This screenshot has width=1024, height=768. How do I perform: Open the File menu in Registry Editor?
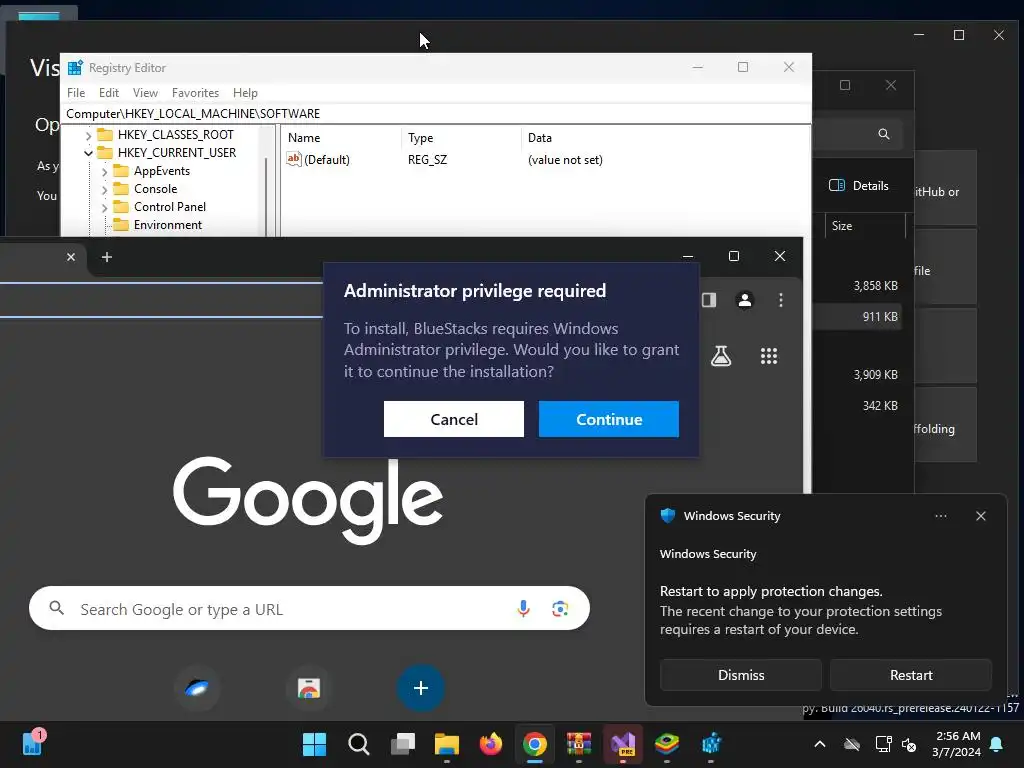tap(76, 93)
